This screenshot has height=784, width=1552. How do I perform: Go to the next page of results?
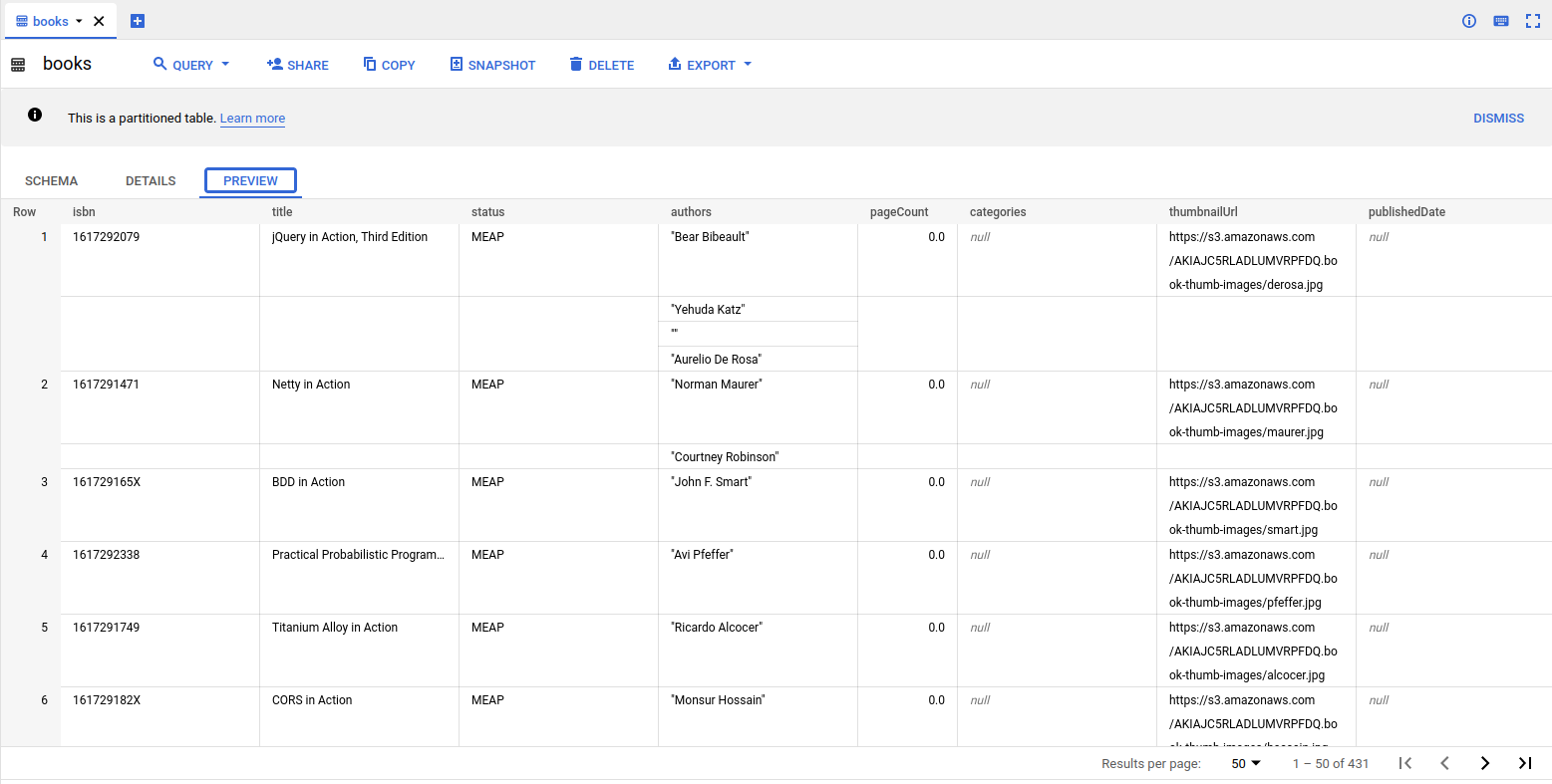[1485, 763]
